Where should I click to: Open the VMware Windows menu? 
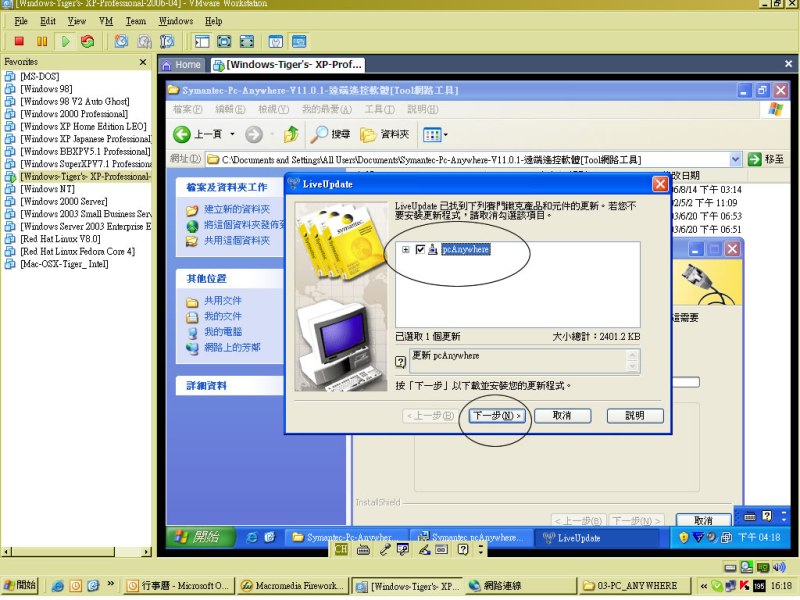[176, 21]
